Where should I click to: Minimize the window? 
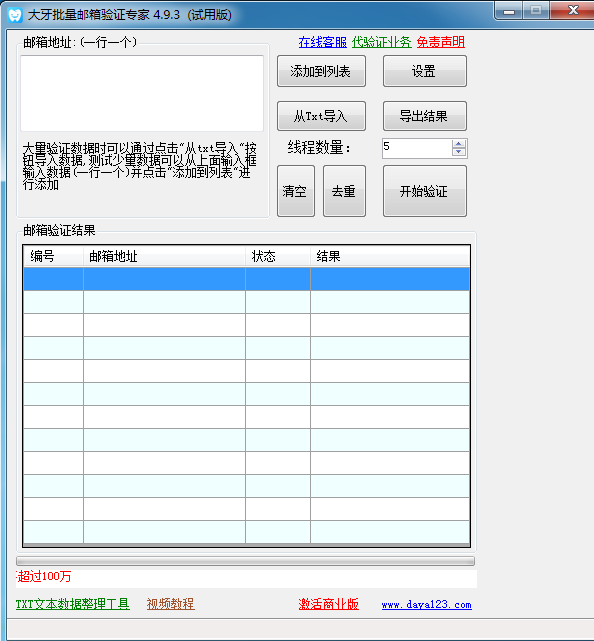pyautogui.click(x=509, y=11)
